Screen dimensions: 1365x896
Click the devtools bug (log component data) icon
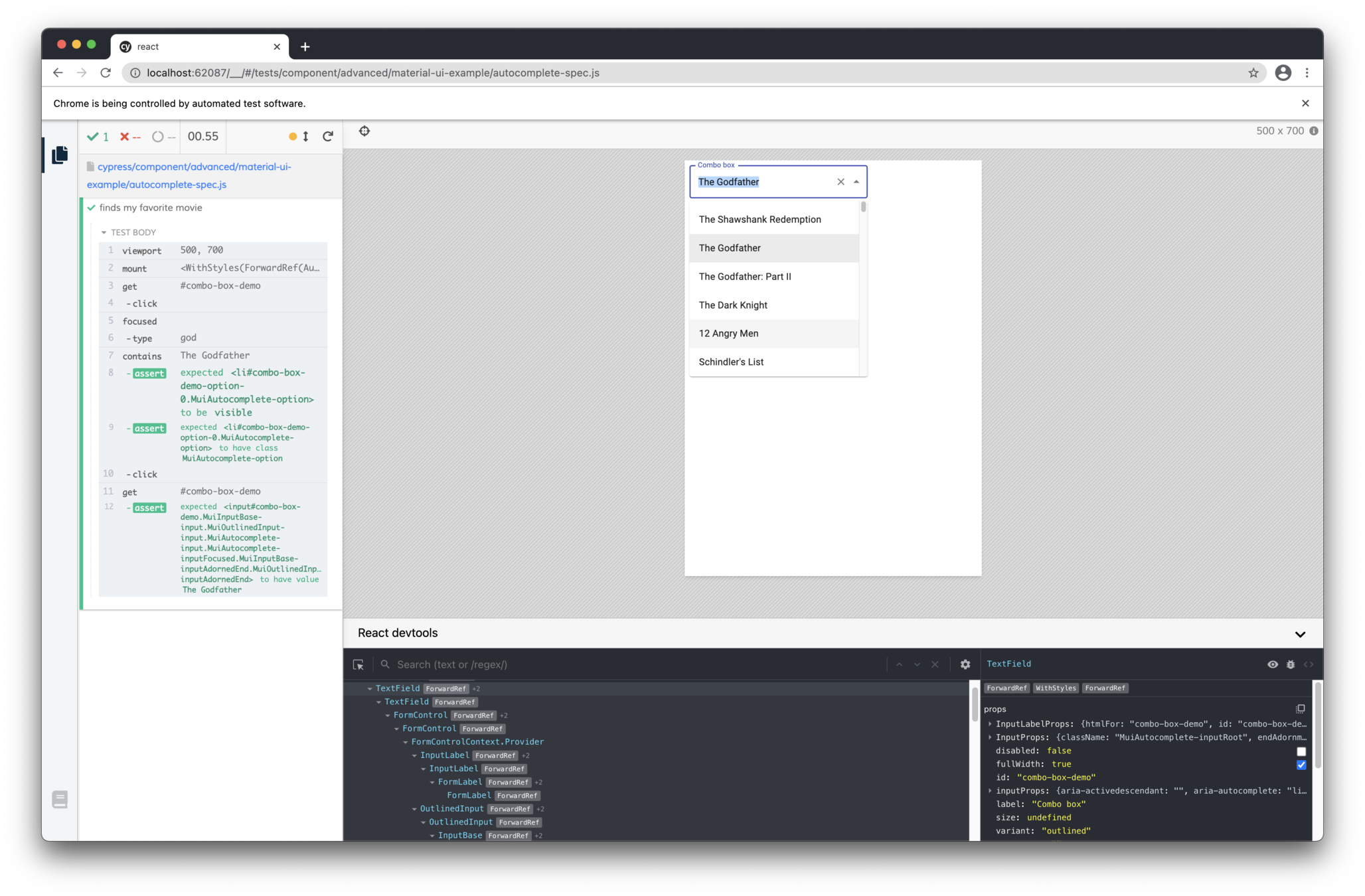[x=1291, y=664]
